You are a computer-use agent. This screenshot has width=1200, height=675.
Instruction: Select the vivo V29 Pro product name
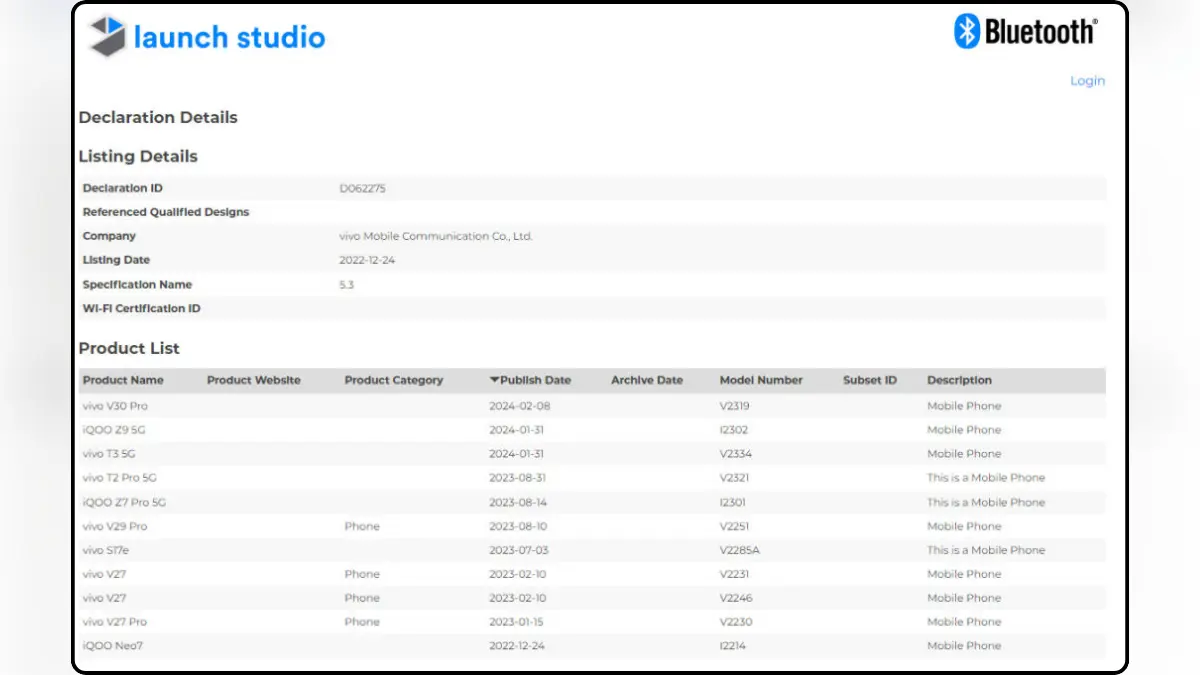(x=115, y=526)
